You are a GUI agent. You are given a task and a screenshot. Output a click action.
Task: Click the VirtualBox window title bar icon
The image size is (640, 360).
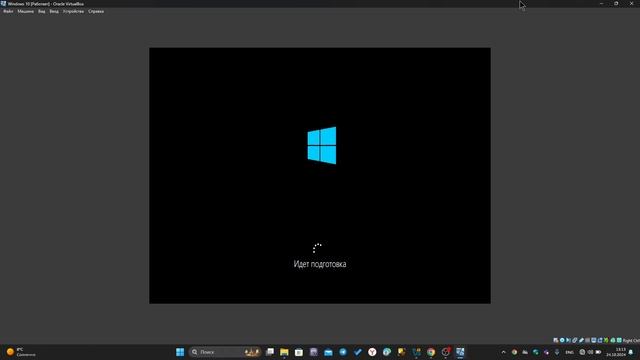(3, 3)
